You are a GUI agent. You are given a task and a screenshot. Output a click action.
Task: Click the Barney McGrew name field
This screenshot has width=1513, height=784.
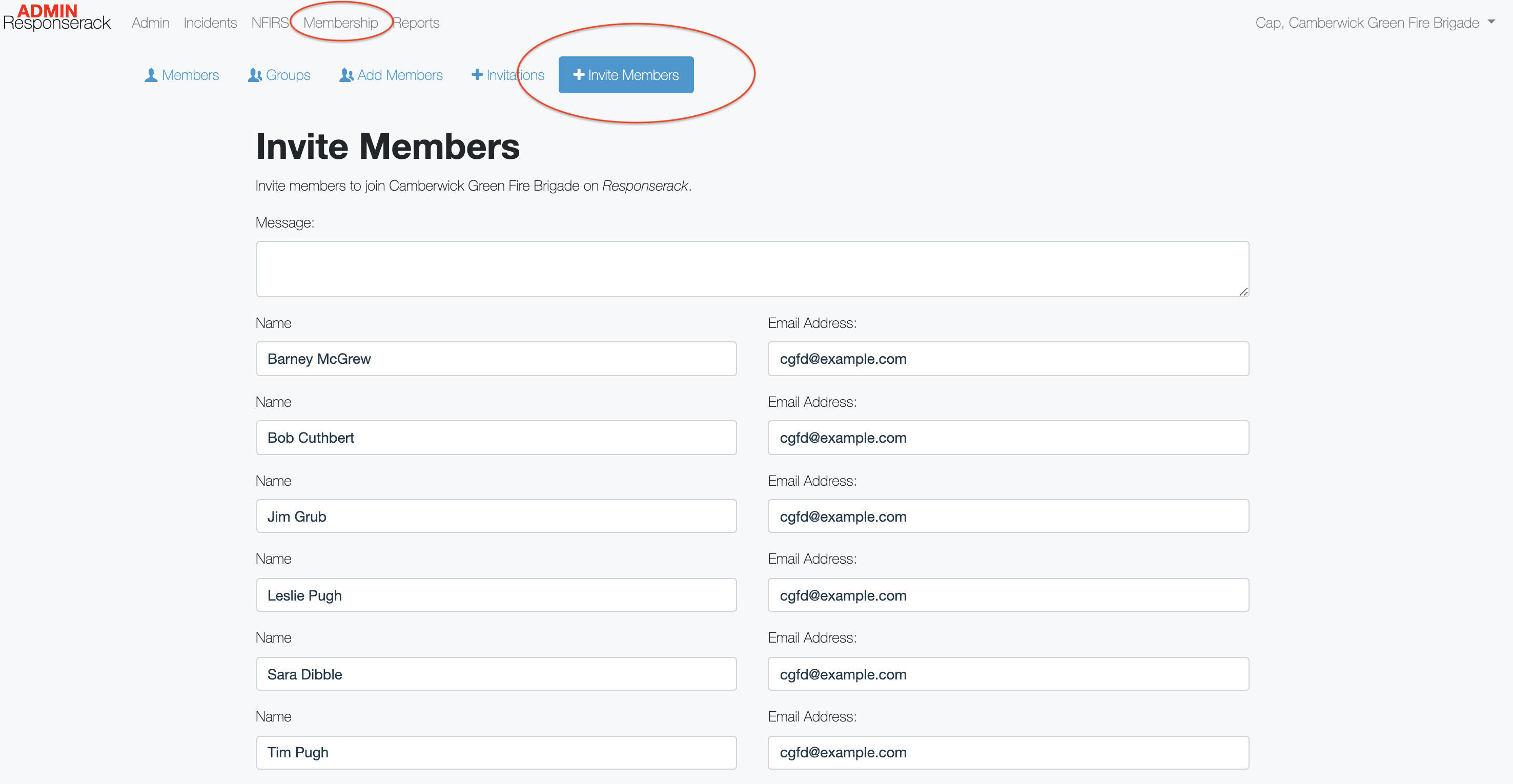[x=496, y=359]
